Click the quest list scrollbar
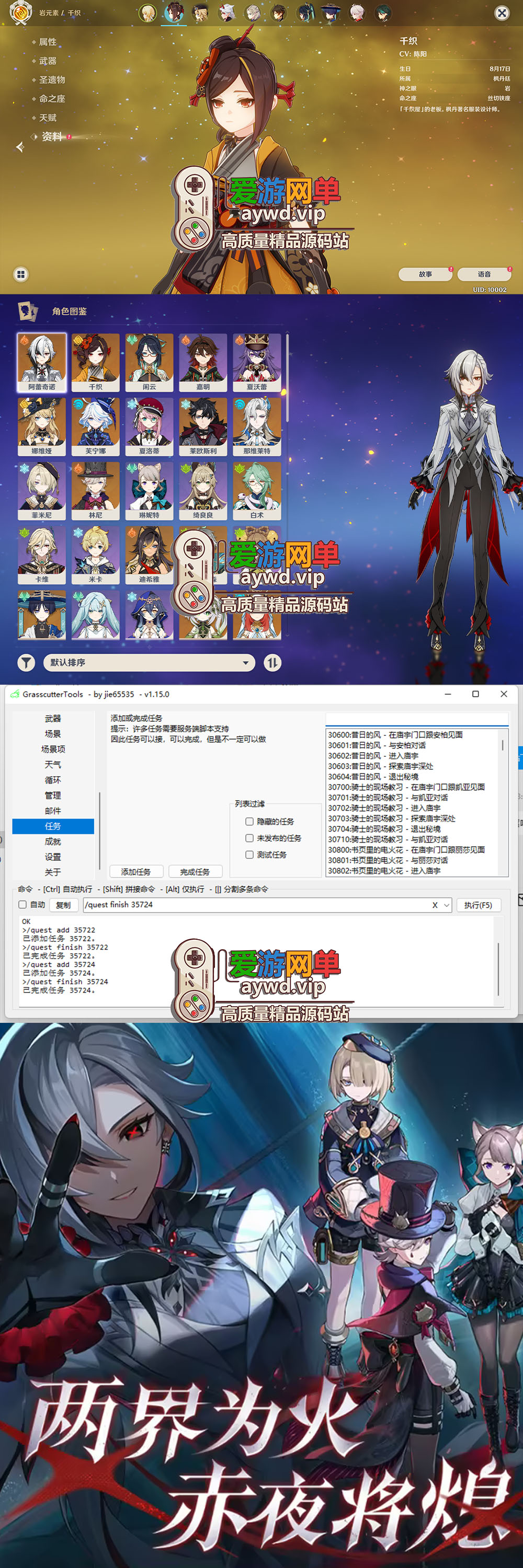523x1568 pixels. click(502, 745)
